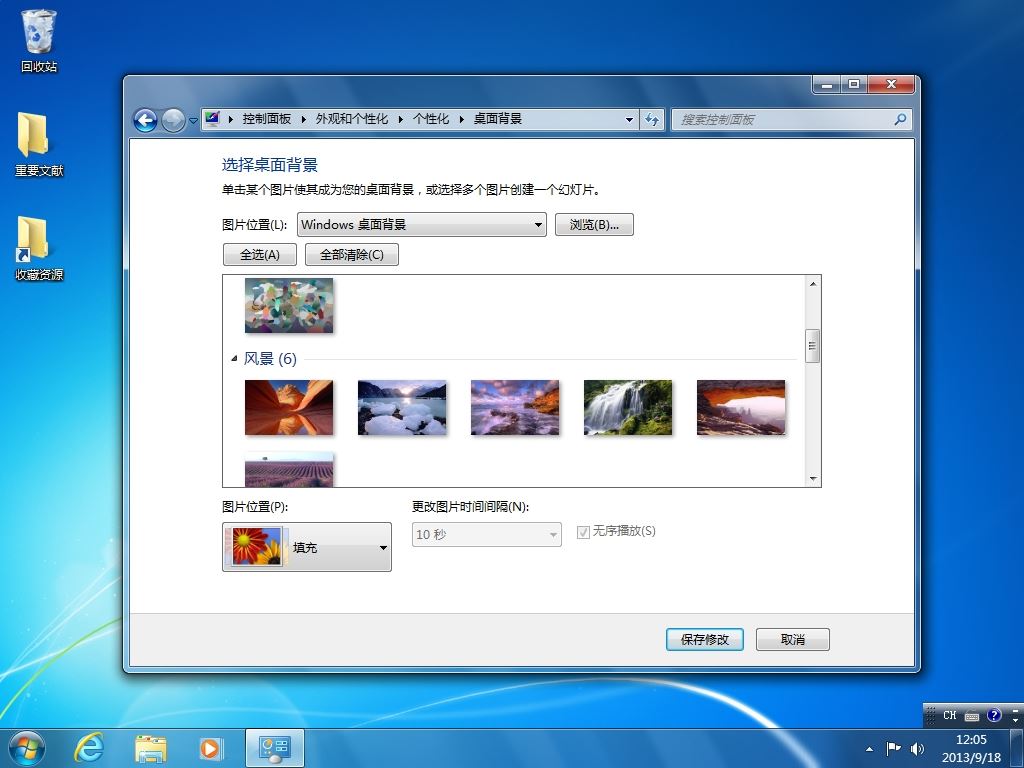1024x768 pixels.
Task: Select the red sandstone canyon wallpaper
Action: point(289,408)
